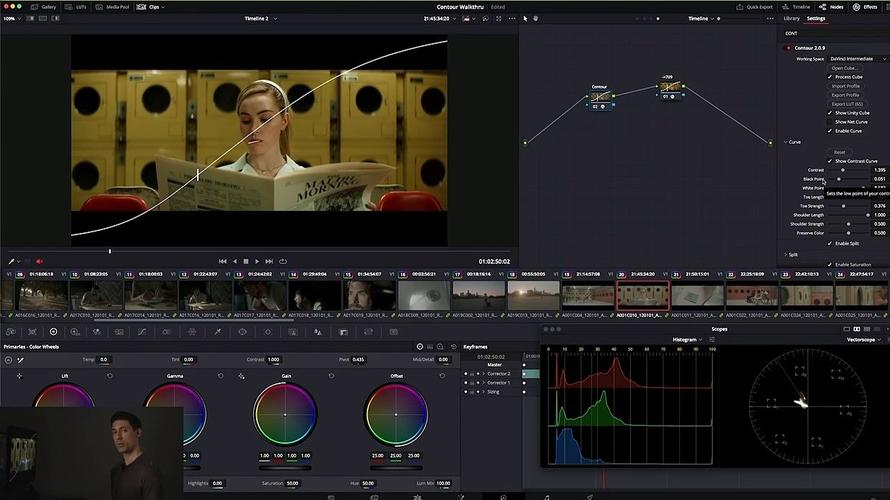Screen dimensions: 890x500
Task: Open the Color Match palette
Action: click(32, 332)
